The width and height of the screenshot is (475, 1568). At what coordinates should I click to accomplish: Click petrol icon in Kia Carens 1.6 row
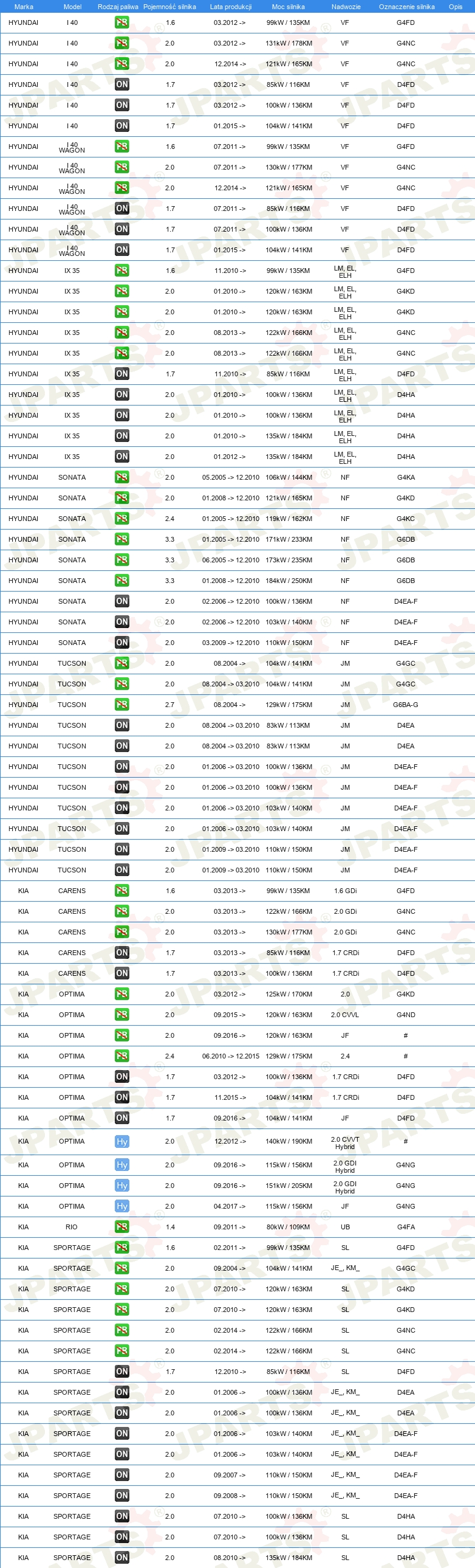[x=121, y=891]
